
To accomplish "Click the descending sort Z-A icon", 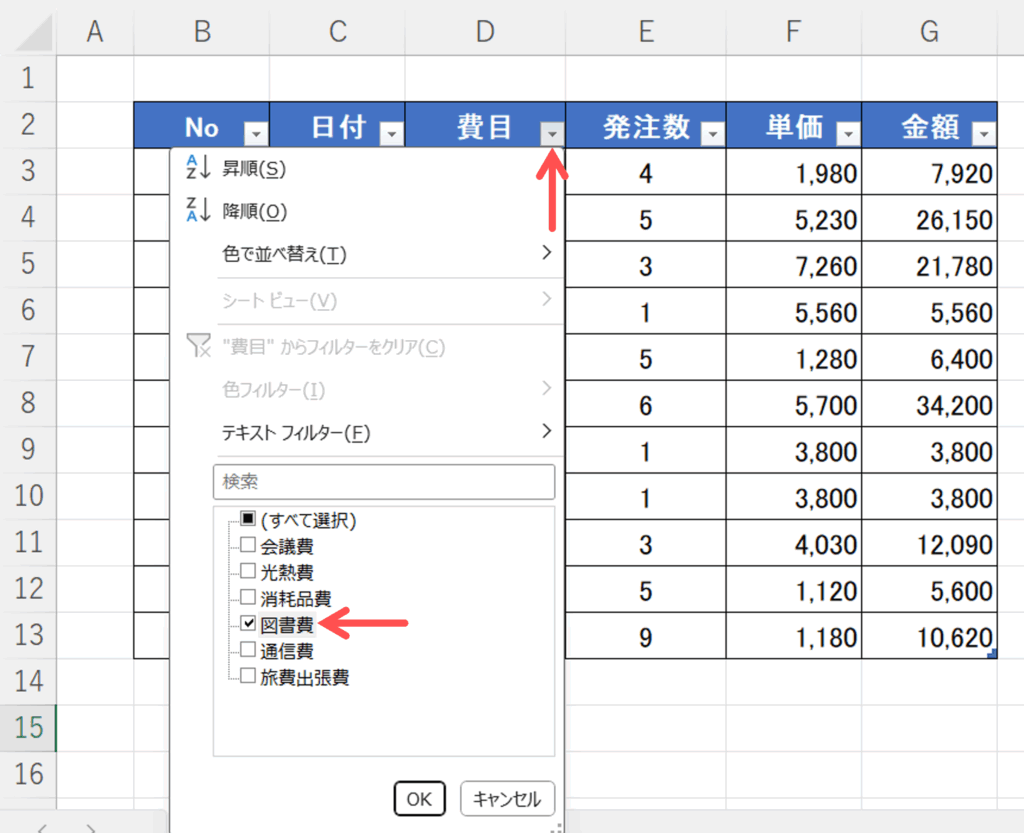I will tap(199, 211).
